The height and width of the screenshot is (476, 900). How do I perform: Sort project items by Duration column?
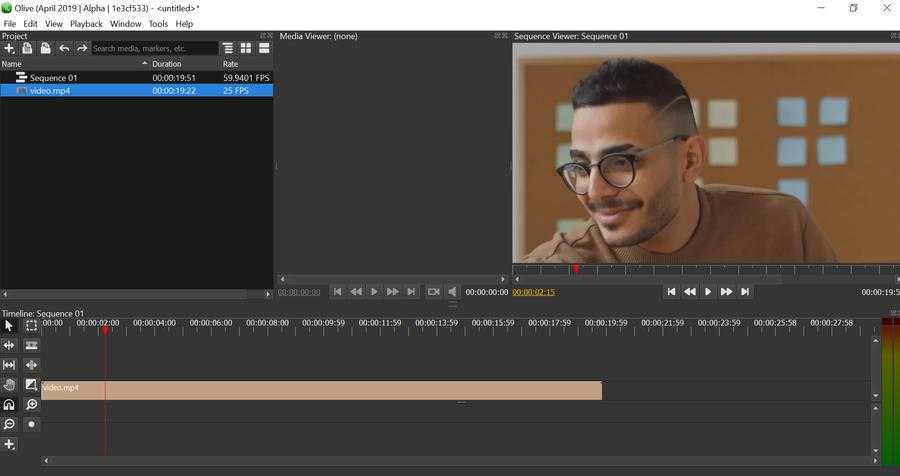click(180, 64)
